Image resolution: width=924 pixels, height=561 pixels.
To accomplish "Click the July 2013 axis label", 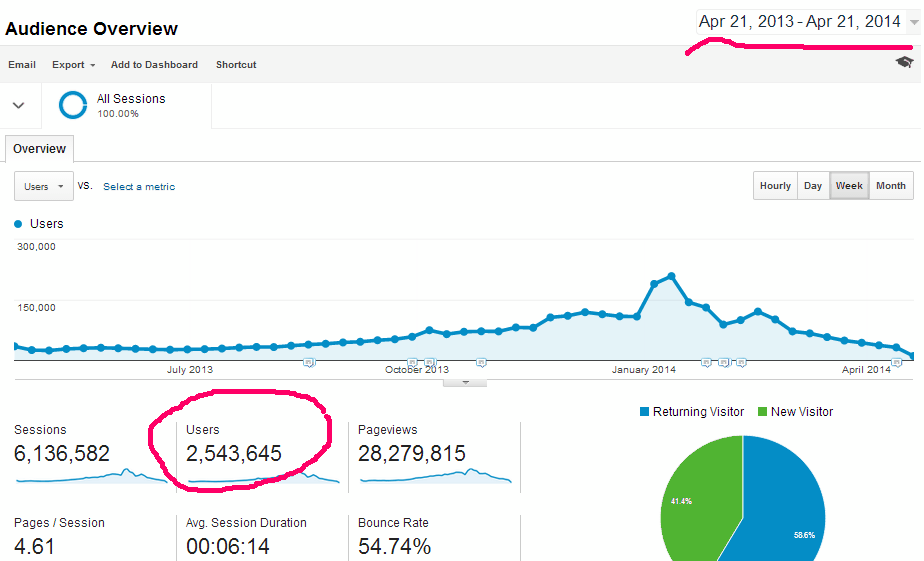I will coord(190,369).
